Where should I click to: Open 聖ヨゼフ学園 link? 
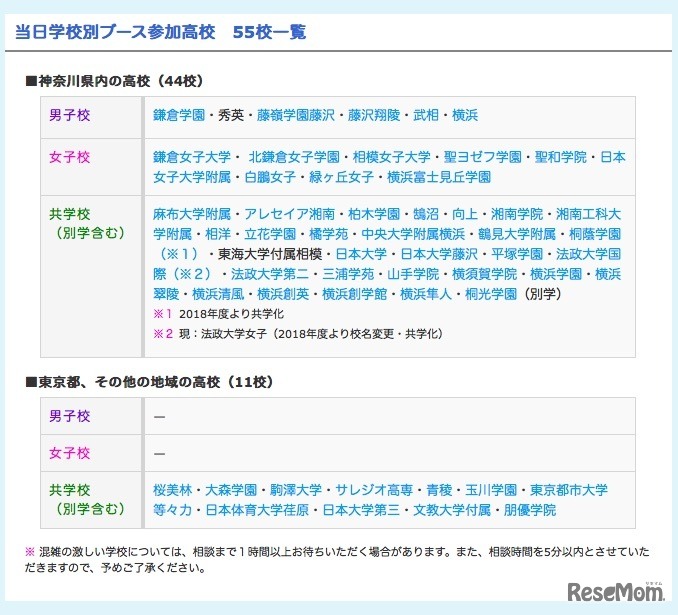pyautogui.click(x=483, y=157)
